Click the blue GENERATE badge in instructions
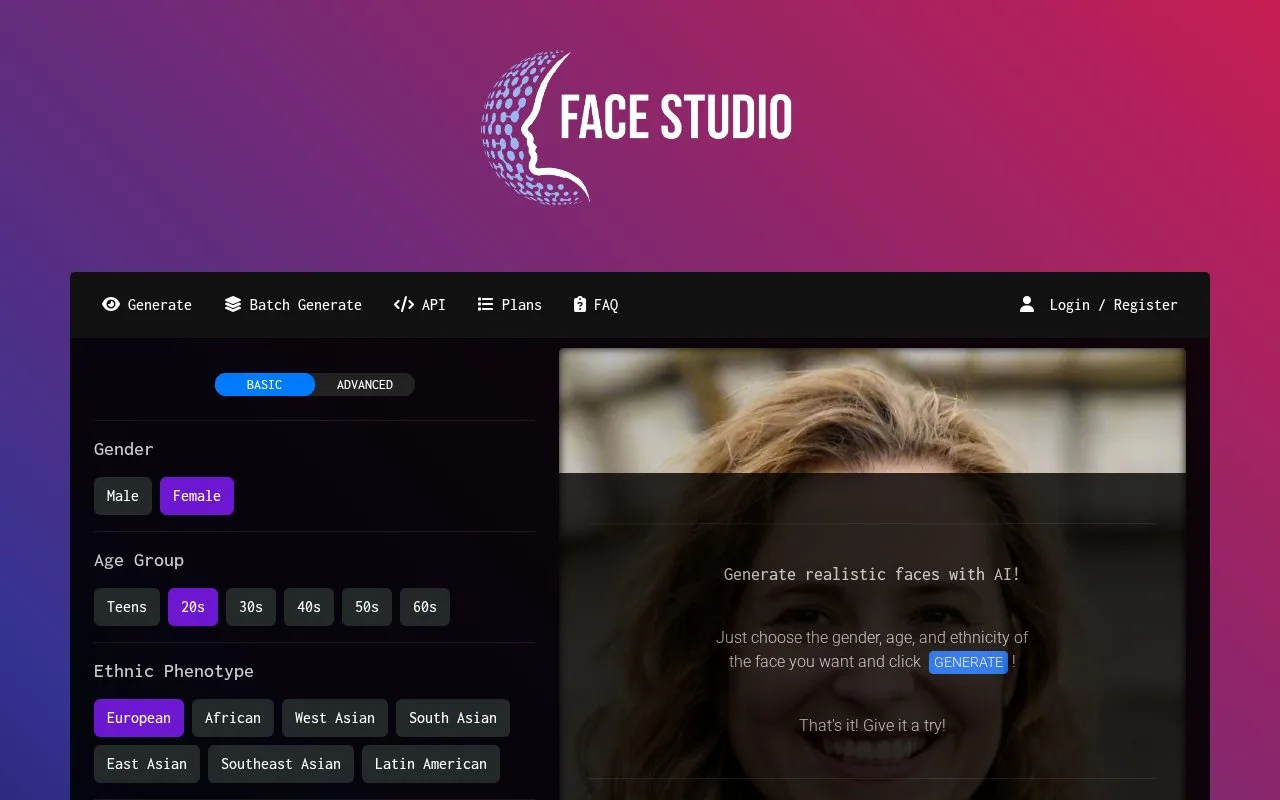 click(x=968, y=662)
